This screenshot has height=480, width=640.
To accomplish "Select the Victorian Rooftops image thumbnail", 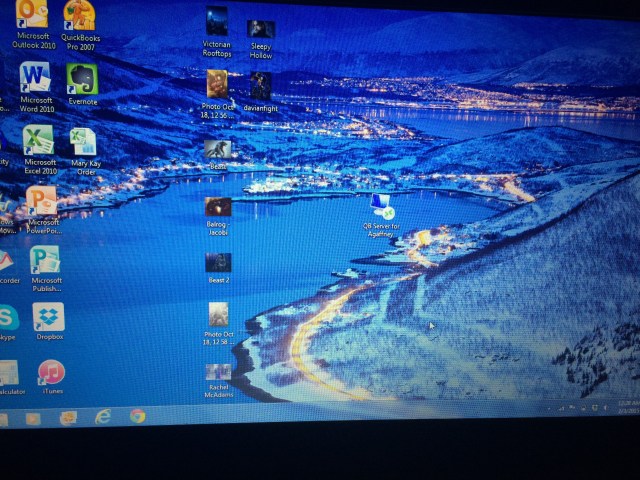I will 216,22.
